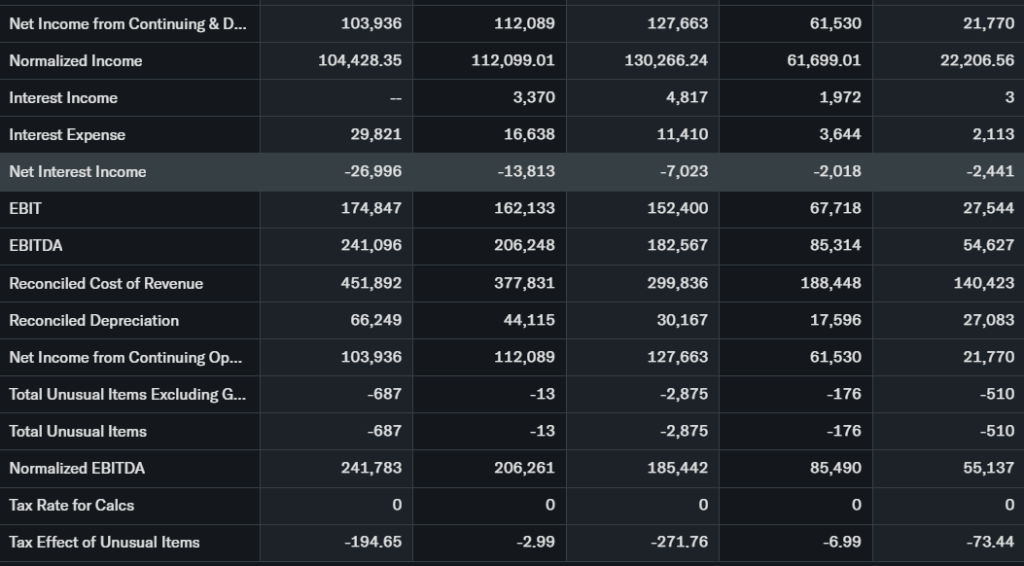Click the truncated Total Unusual Items Excluding G... label
This screenshot has height=566, width=1024.
pyautogui.click(x=127, y=395)
